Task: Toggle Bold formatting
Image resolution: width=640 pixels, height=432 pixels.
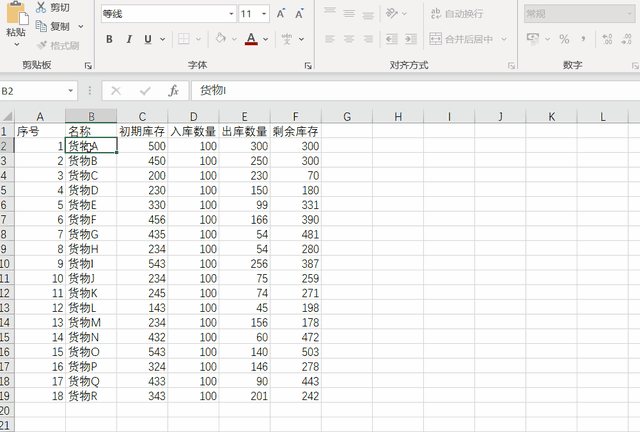Action: 109,39
